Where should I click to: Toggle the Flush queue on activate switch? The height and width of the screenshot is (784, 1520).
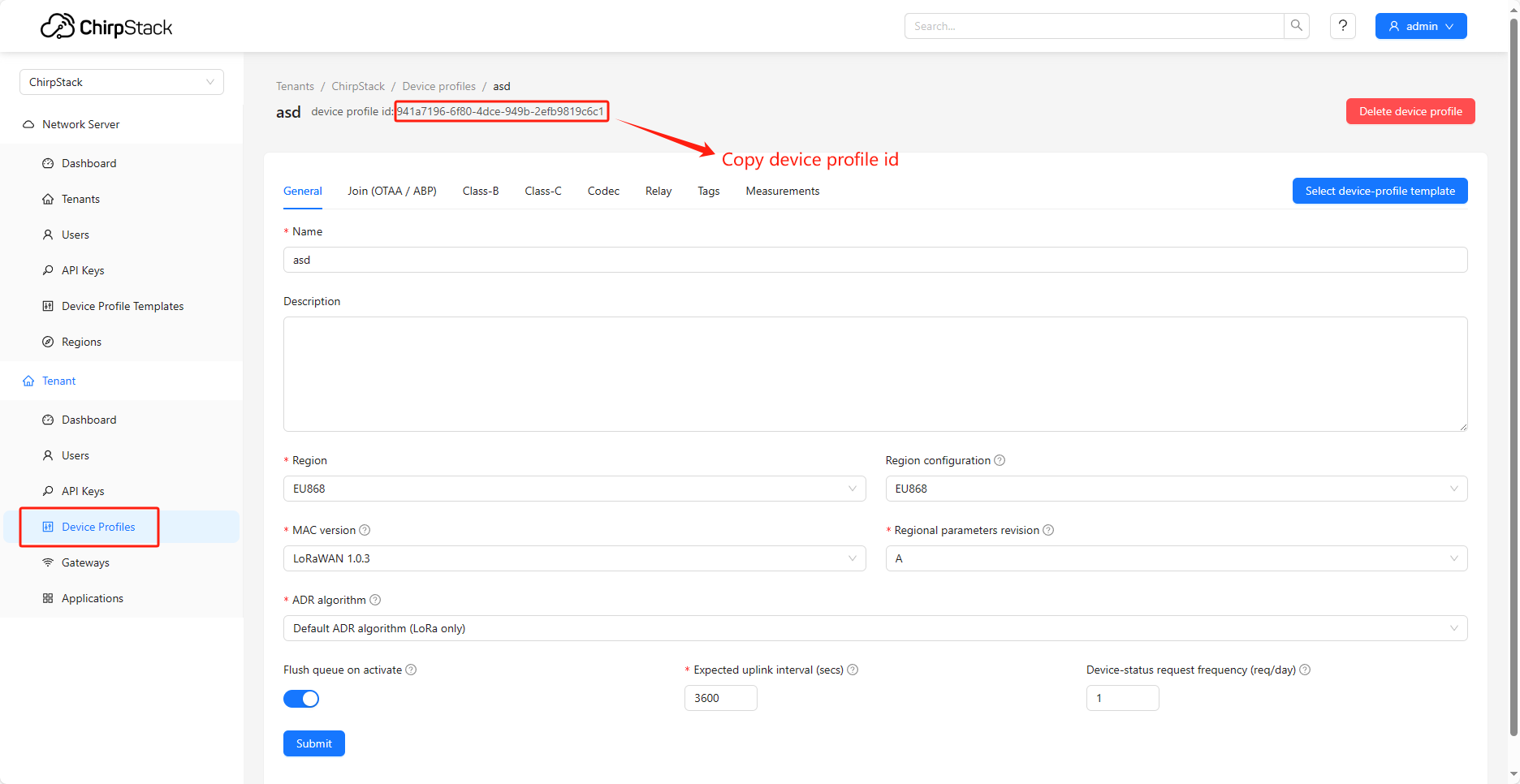coord(301,699)
